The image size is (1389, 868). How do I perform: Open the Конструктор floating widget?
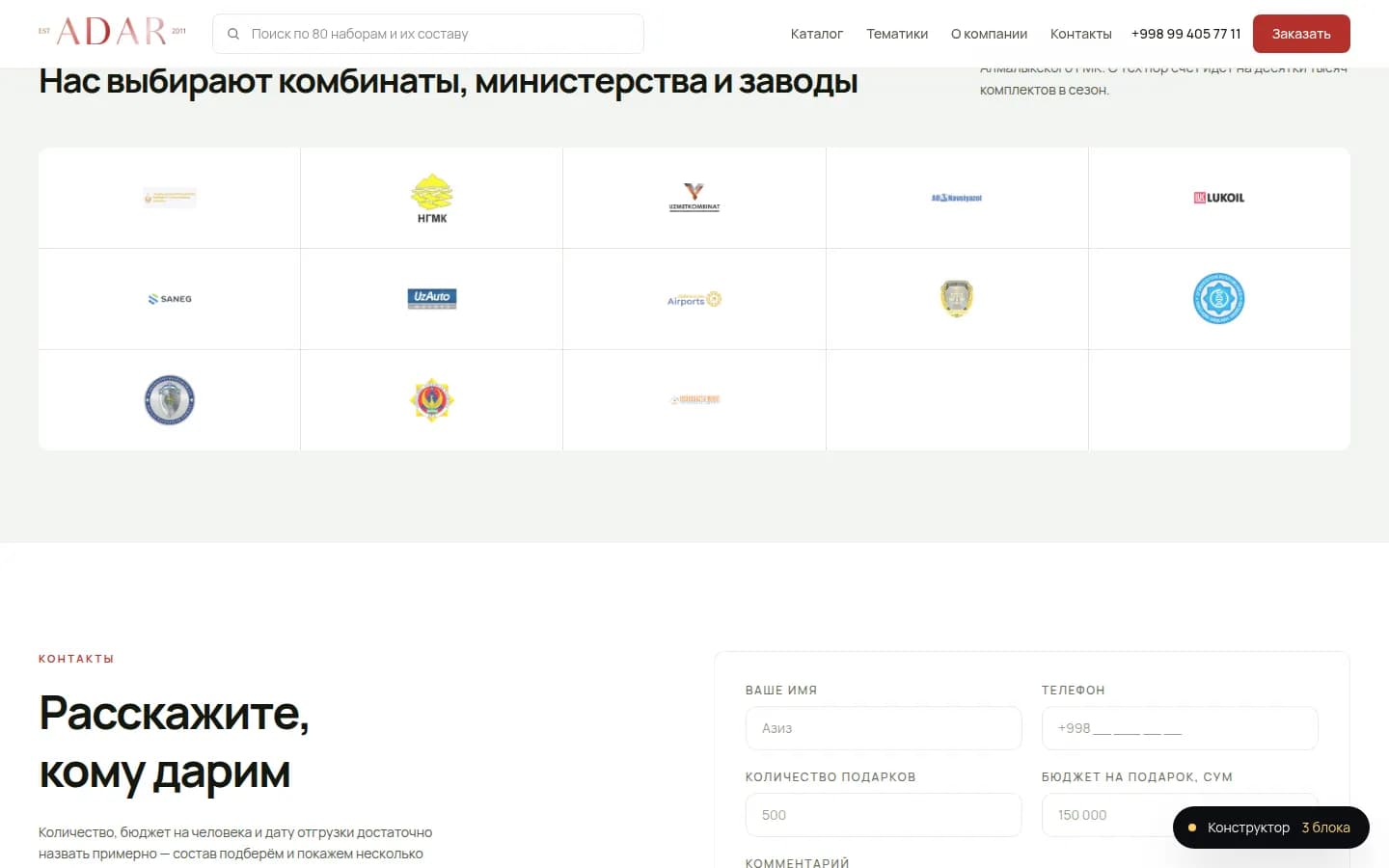tap(1271, 827)
